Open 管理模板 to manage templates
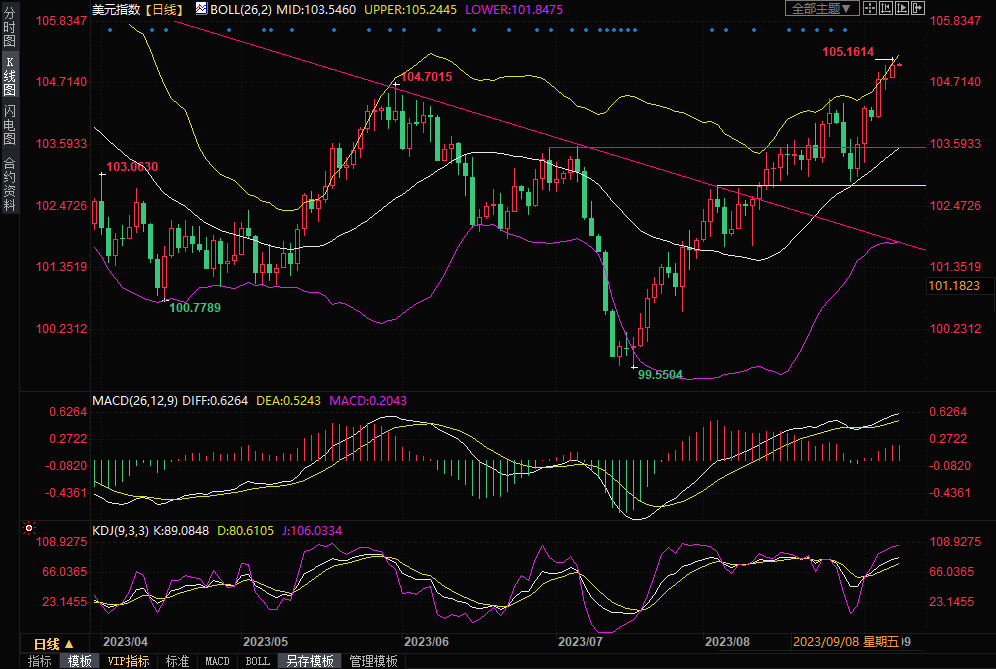 [x=373, y=661]
